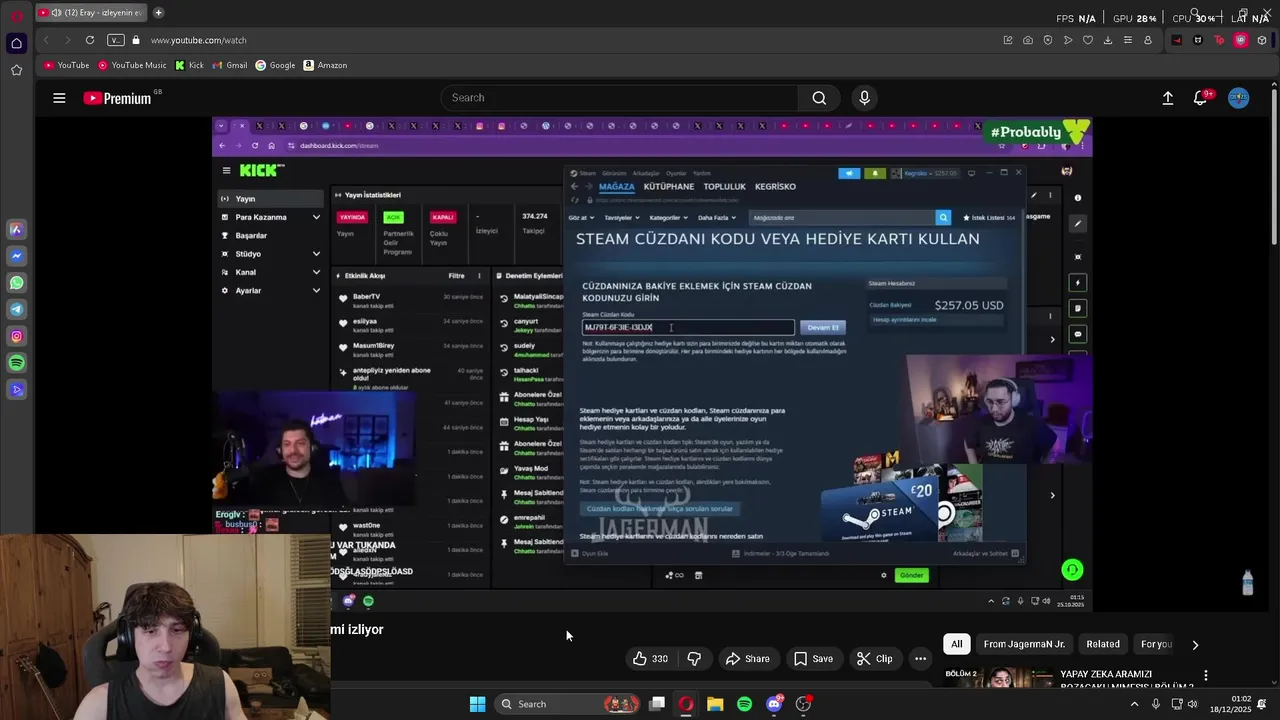Open Steam KÜTÜPHANE tab
Viewport: 1280px width, 720px height.
point(669,187)
